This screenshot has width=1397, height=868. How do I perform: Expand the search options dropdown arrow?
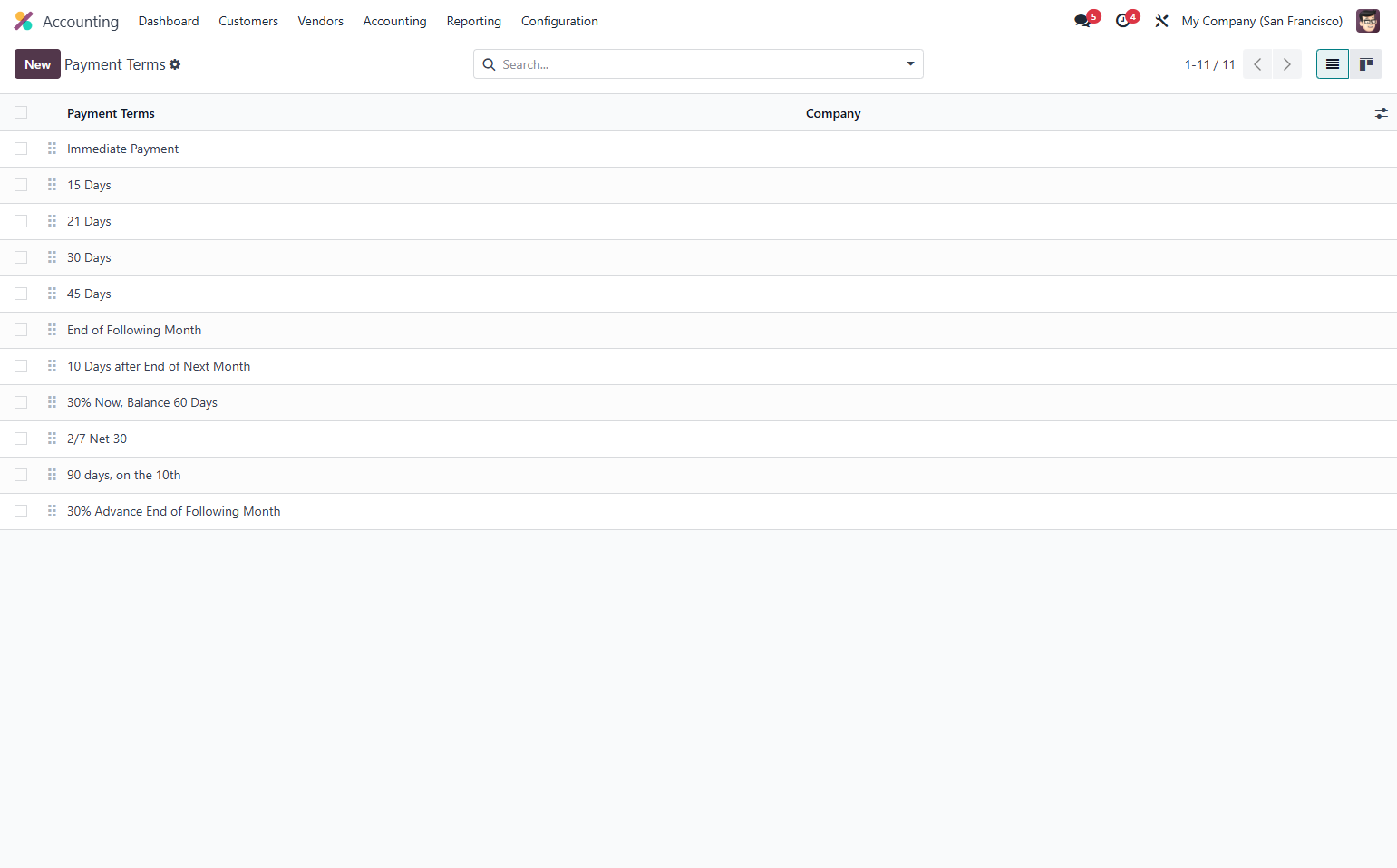click(910, 64)
